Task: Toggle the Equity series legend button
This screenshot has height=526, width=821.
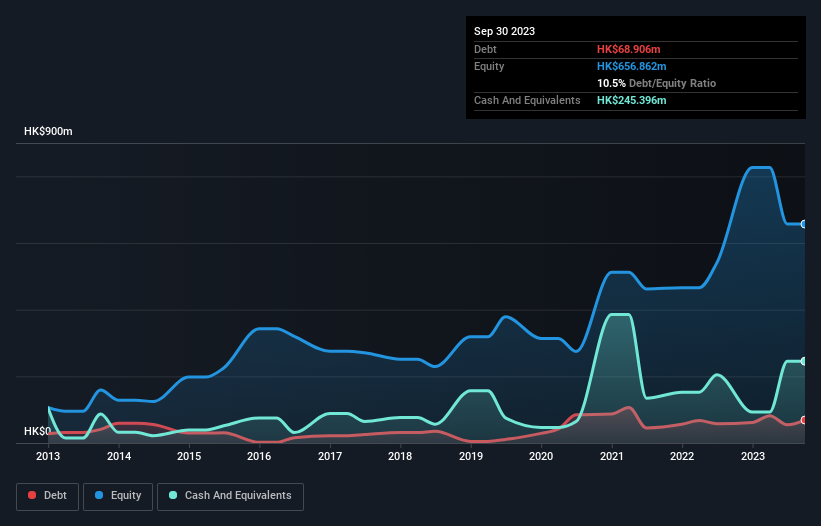Action: pyautogui.click(x=118, y=496)
